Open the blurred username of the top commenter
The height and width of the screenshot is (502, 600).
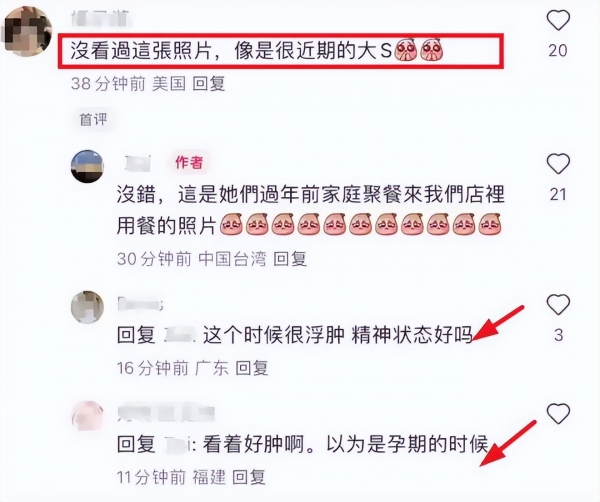pyautogui.click(x=100, y=18)
